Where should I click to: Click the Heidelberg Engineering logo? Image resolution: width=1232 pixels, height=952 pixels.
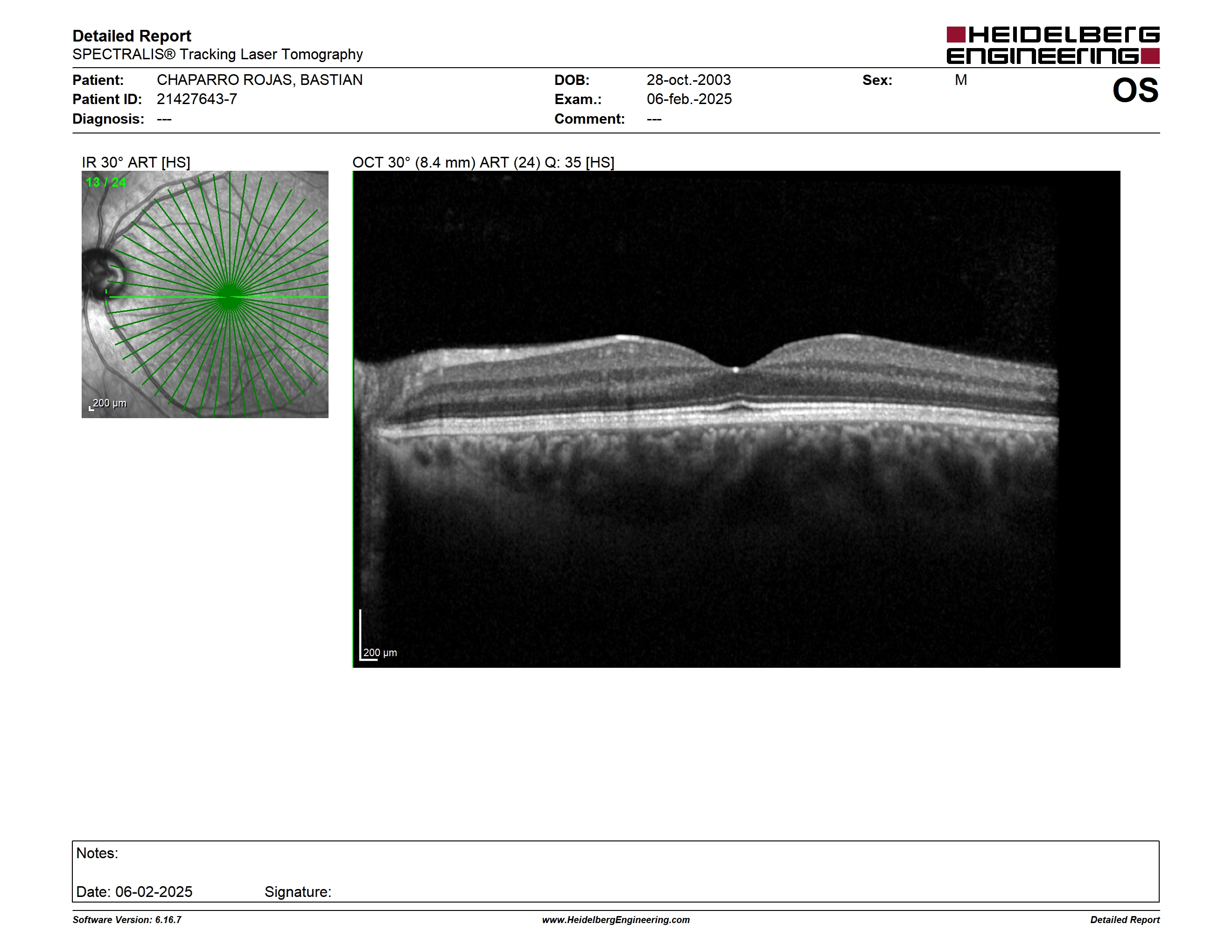tap(1053, 45)
